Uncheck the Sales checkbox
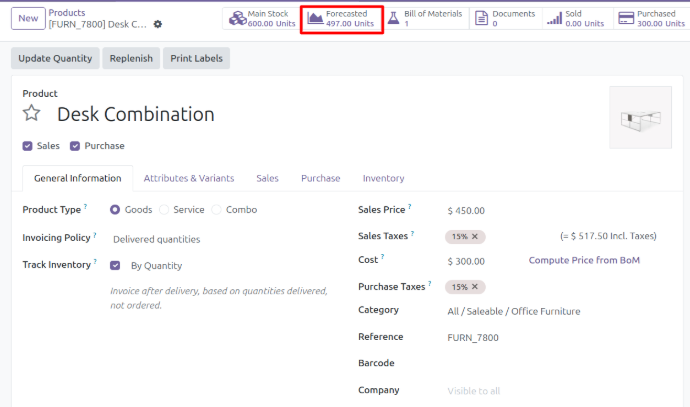Image resolution: width=690 pixels, height=407 pixels. [x=28, y=146]
